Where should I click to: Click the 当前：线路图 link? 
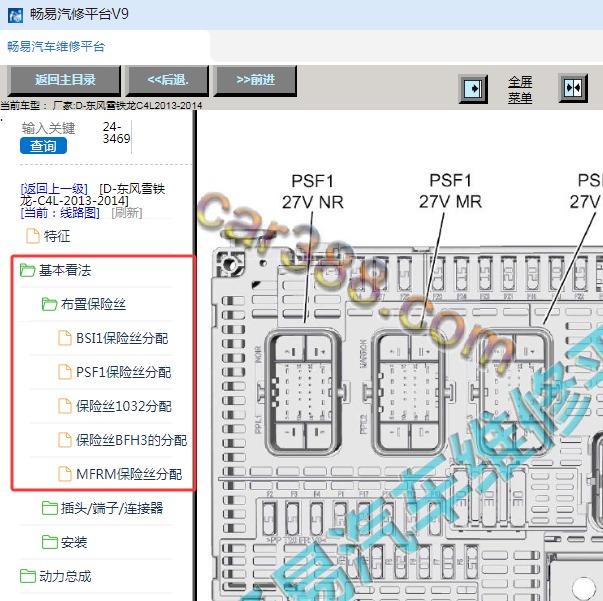(x=60, y=213)
